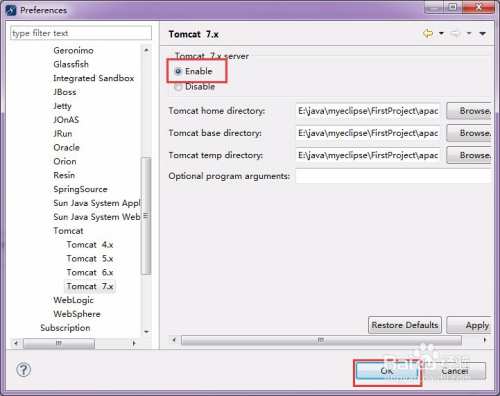Click the help question mark icon

point(24,370)
